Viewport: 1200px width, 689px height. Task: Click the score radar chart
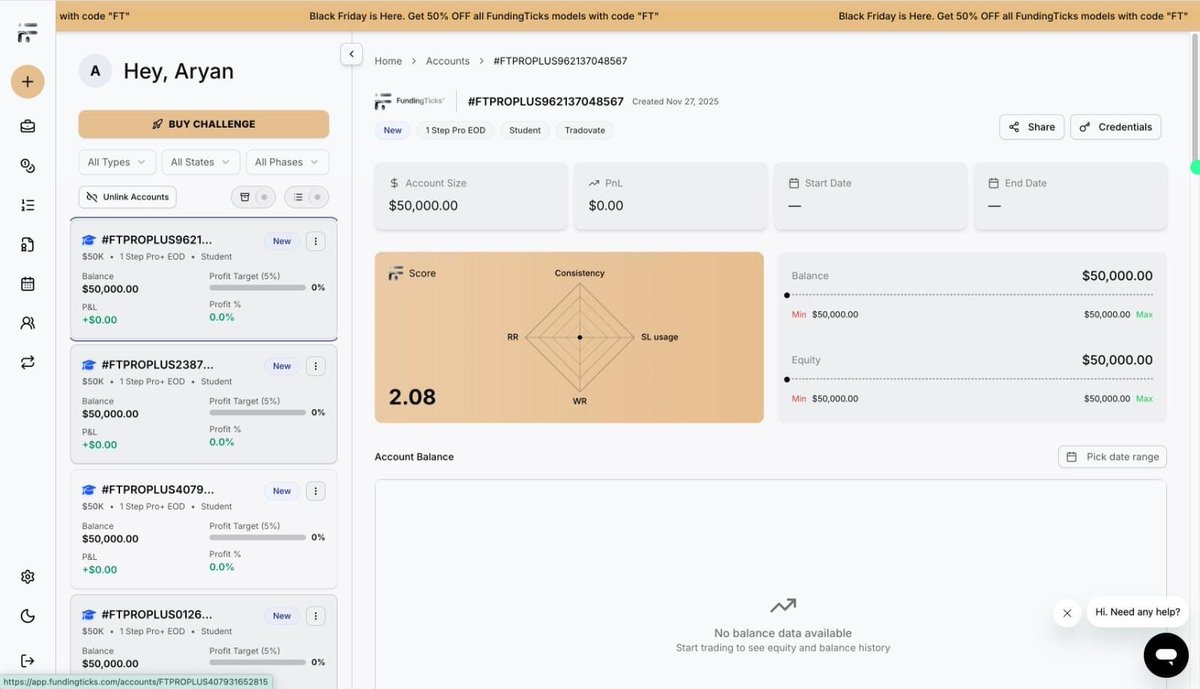[580, 337]
